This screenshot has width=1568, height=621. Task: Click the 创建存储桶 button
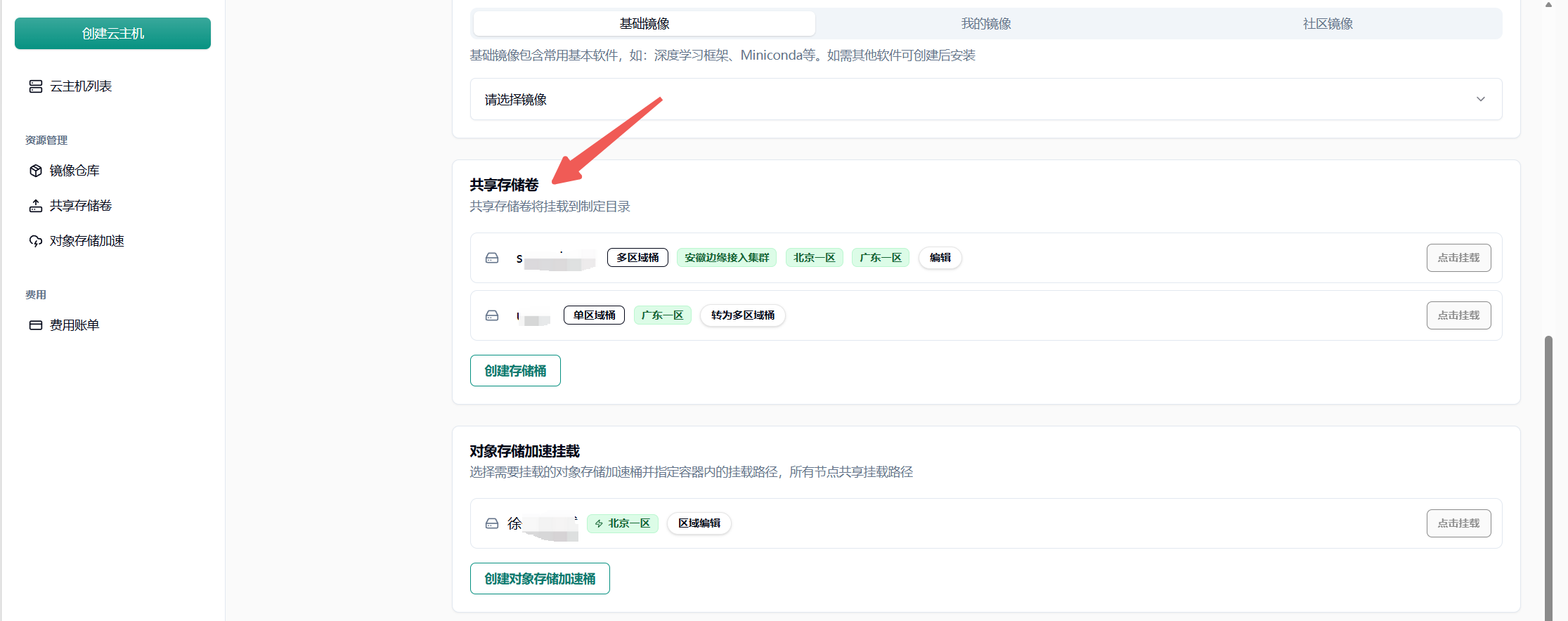coord(515,370)
